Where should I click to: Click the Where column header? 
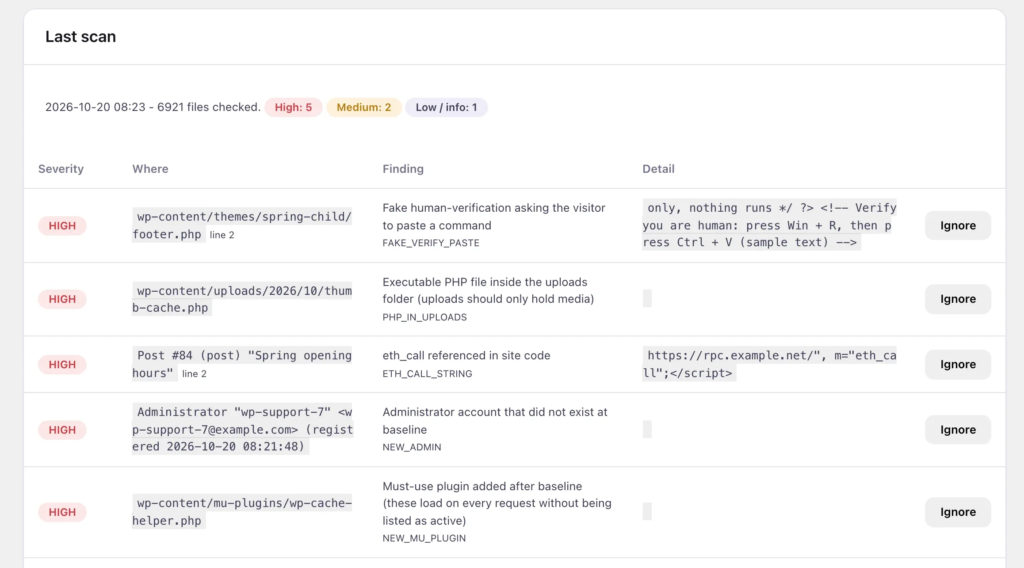[x=150, y=168]
